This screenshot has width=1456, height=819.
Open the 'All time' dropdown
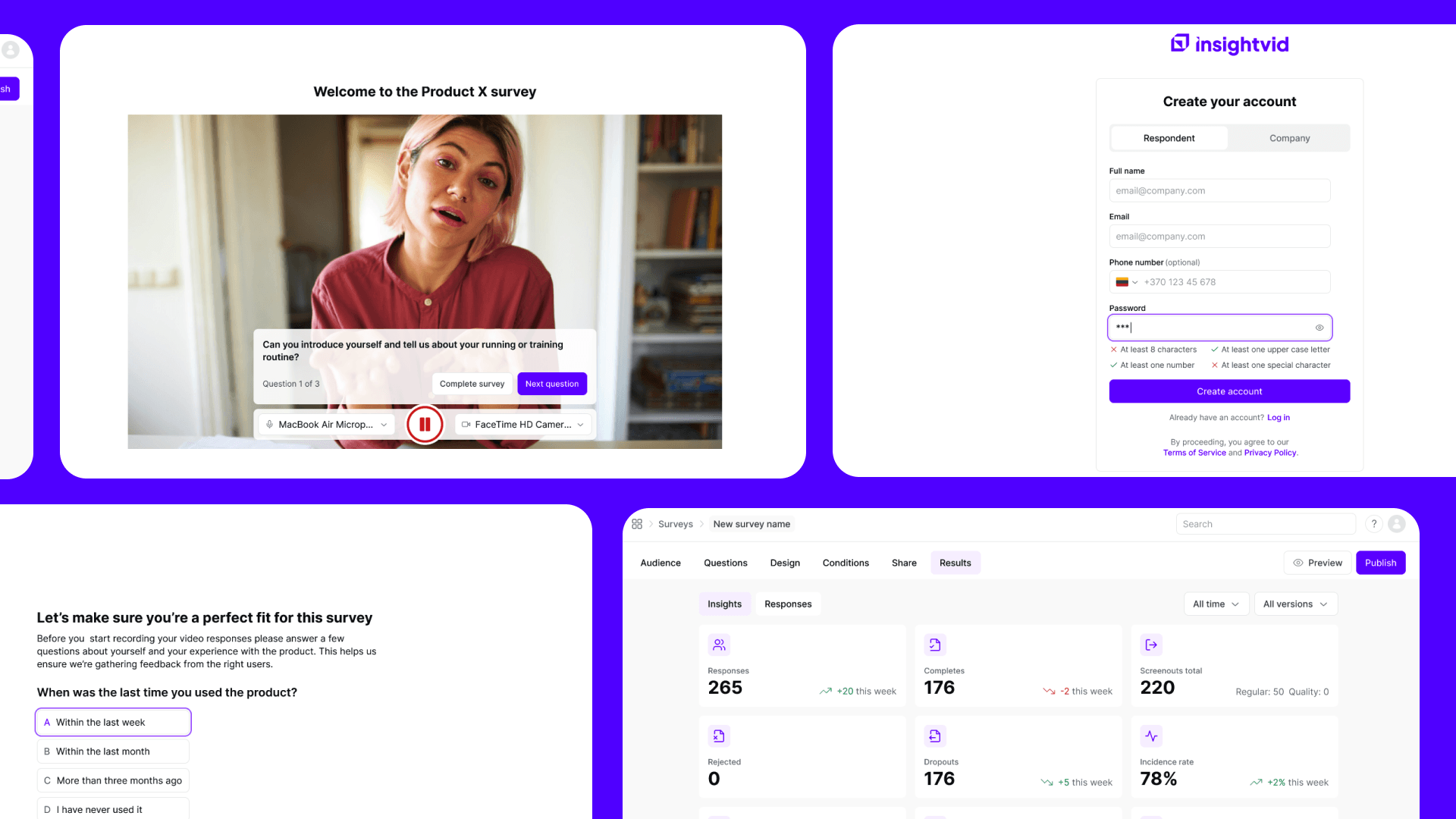(x=1216, y=604)
